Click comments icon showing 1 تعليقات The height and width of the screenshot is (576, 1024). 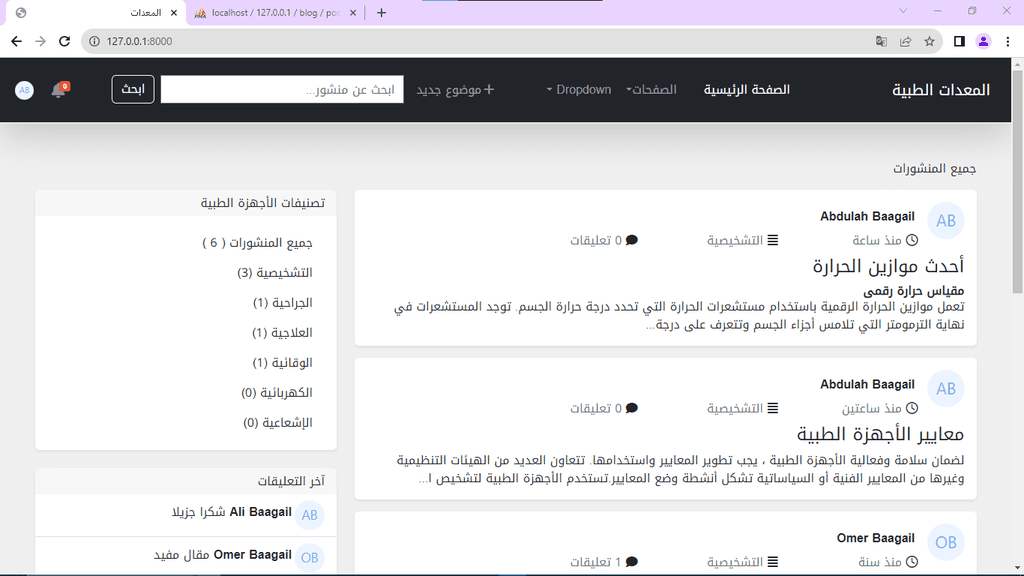(632, 561)
